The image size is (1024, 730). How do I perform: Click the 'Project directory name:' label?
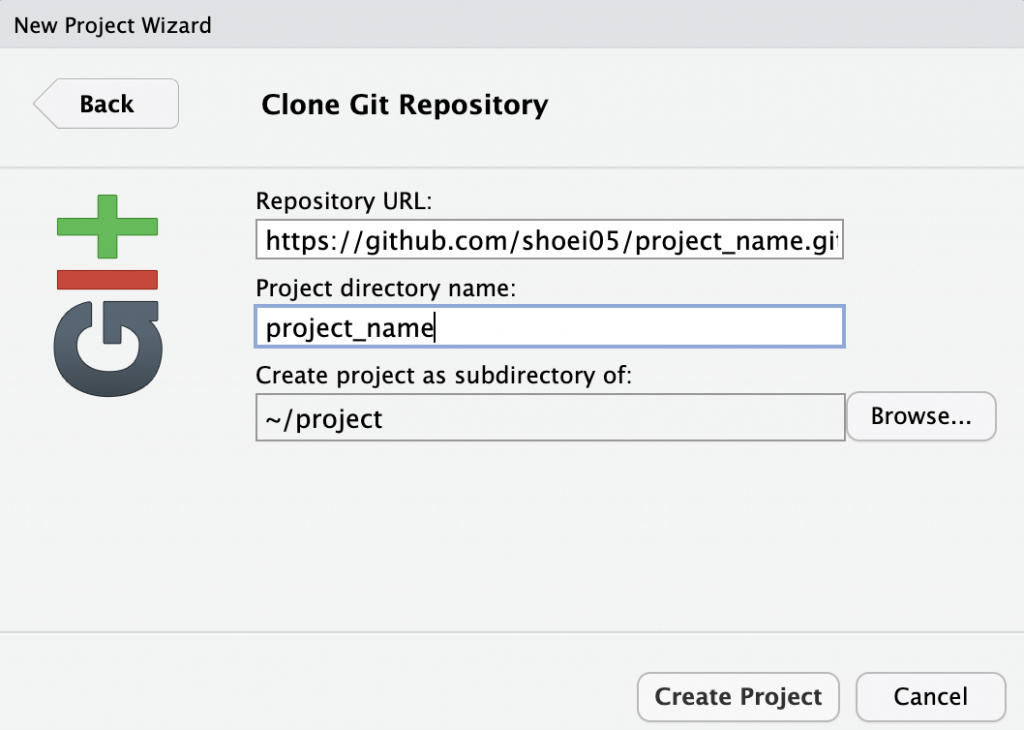point(385,288)
